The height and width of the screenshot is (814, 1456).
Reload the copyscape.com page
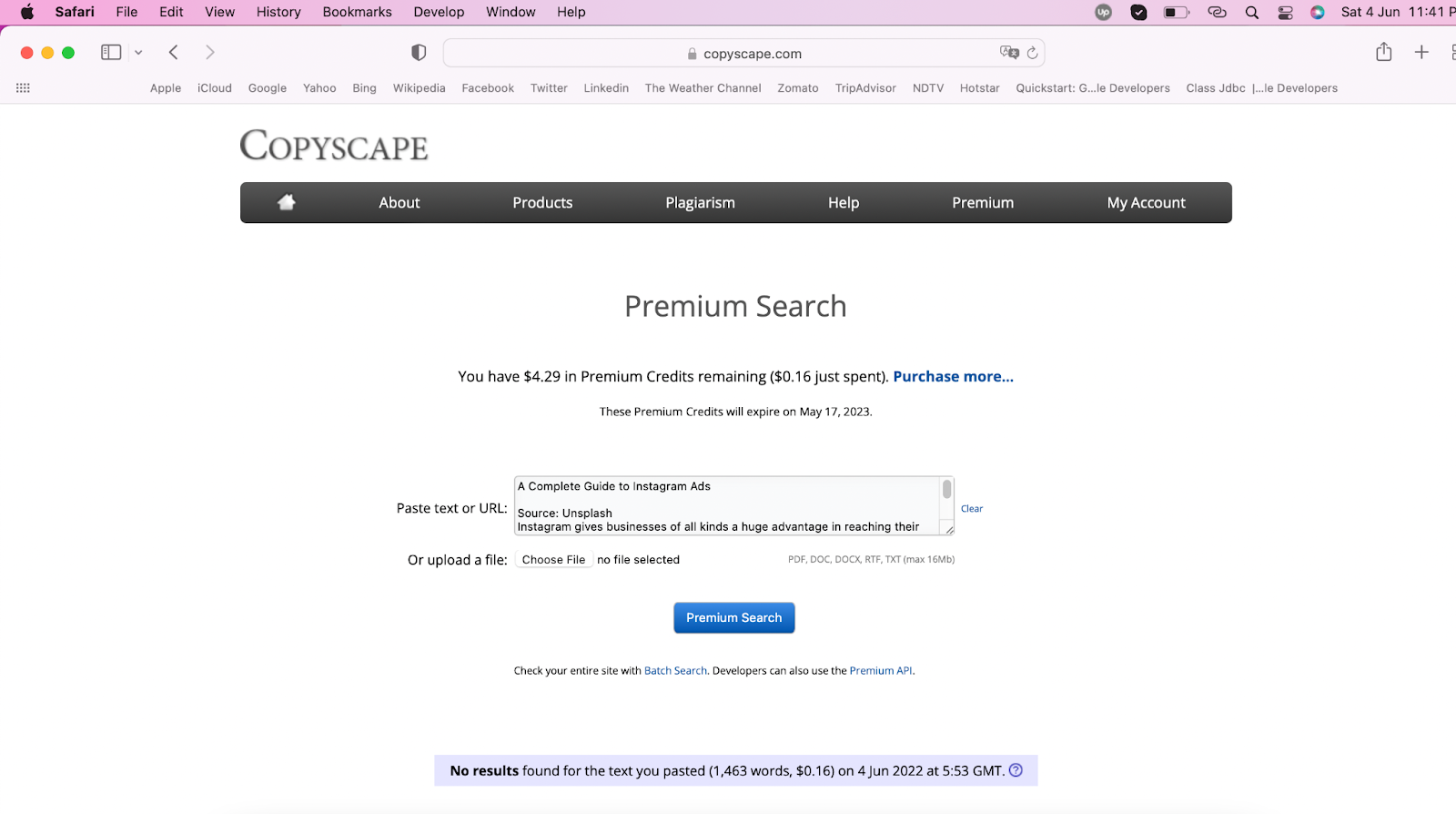[1032, 53]
